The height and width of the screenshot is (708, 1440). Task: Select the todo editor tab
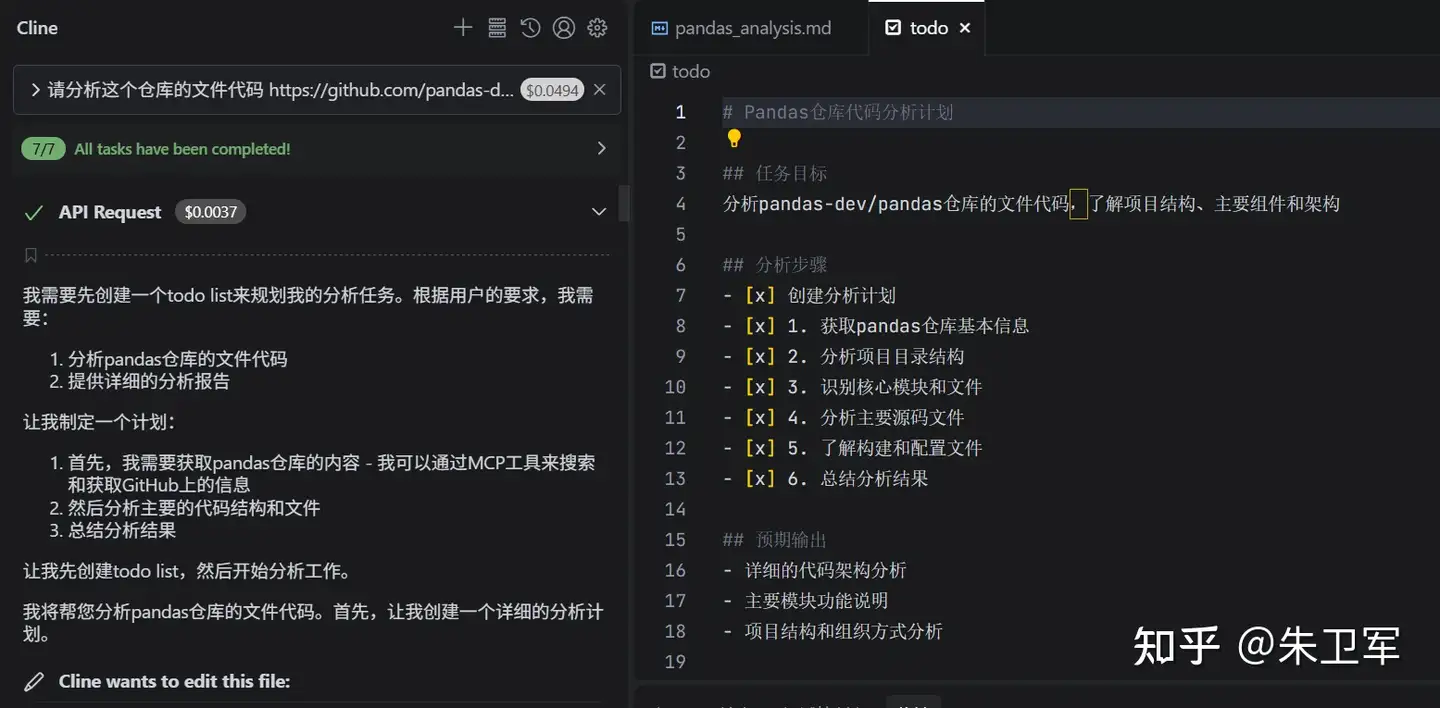tap(928, 28)
